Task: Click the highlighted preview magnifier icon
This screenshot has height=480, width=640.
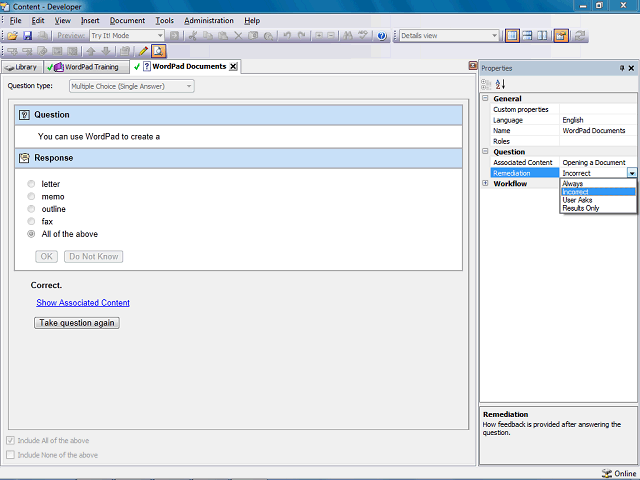Action: tap(158, 51)
